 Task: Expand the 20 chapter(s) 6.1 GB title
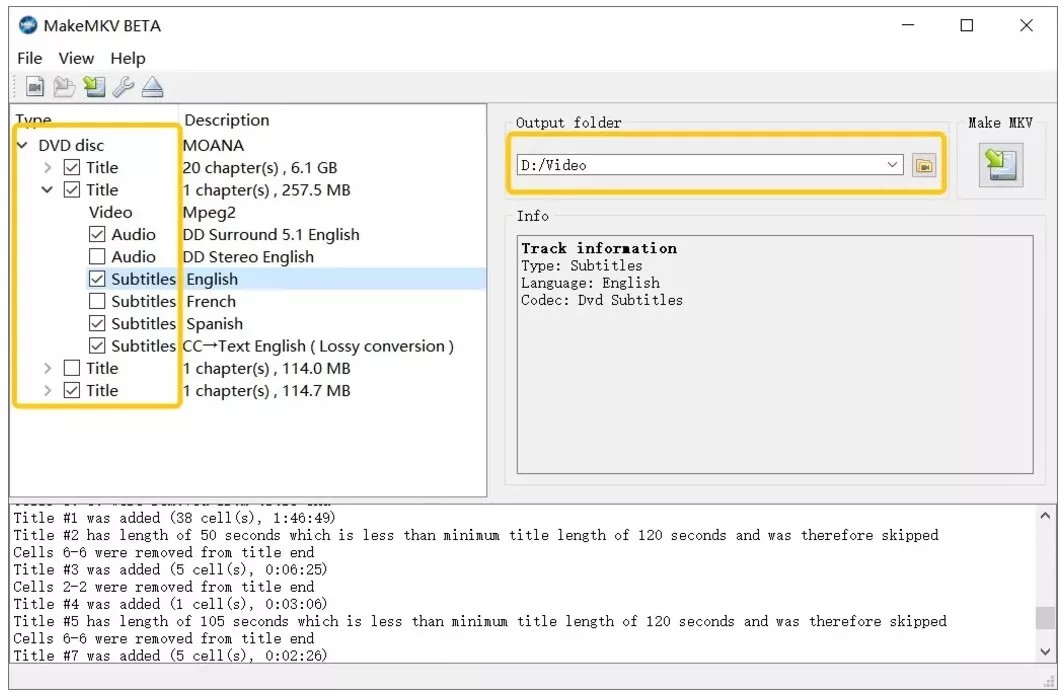(47, 168)
